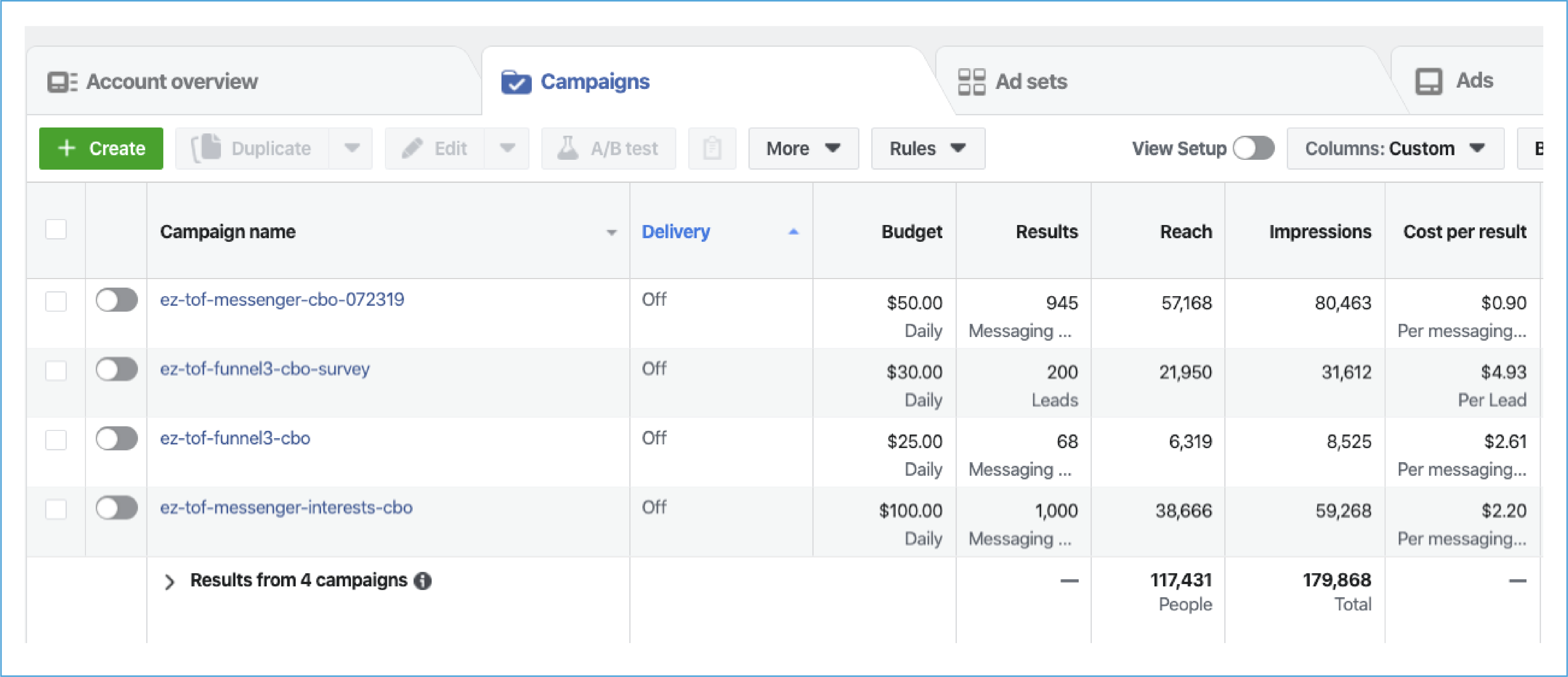This screenshot has width=1568, height=677.
Task: Turn on ez-tof-messenger-cbo-072319 campaign toggle
Action: [x=116, y=299]
